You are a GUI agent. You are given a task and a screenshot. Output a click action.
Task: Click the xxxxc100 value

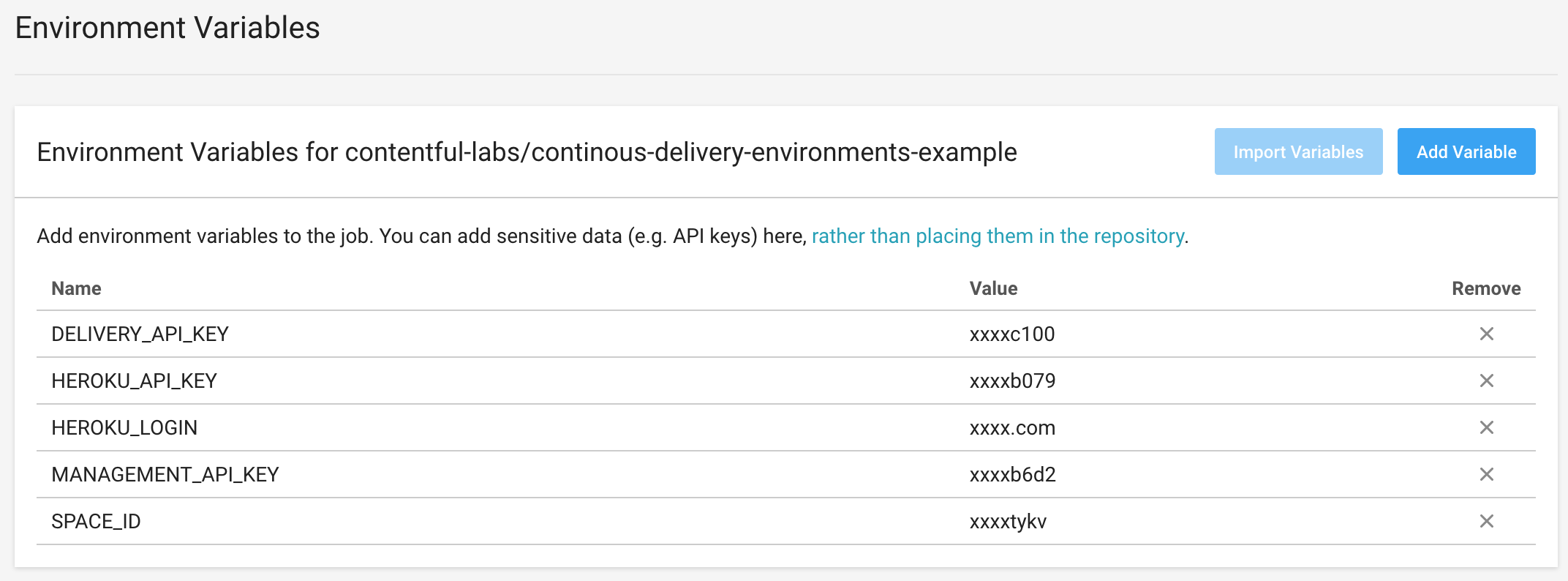click(x=1012, y=334)
